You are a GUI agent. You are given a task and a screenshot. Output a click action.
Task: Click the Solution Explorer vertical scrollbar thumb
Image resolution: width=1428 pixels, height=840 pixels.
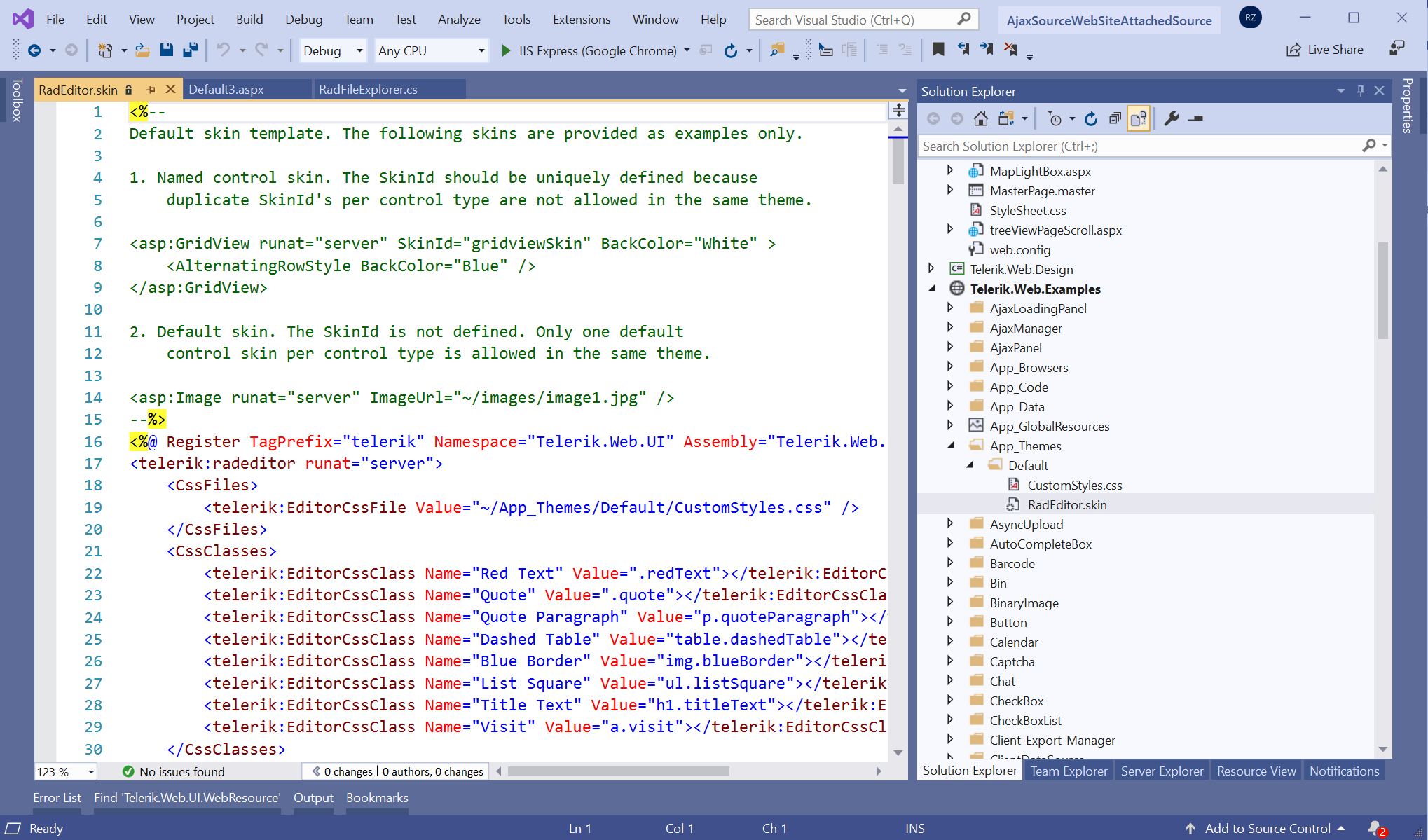tap(1382, 291)
